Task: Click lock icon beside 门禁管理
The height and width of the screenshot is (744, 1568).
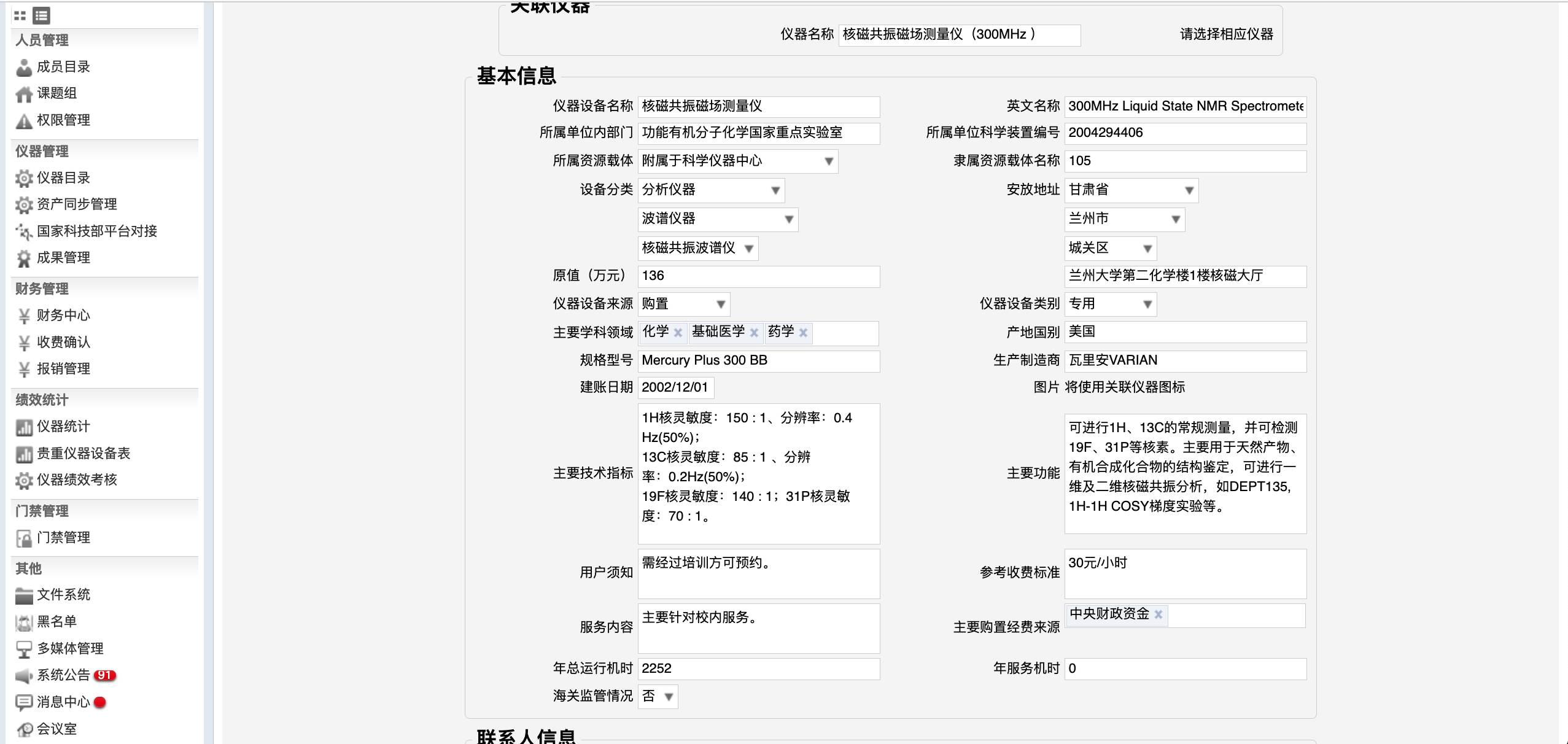Action: pos(24,538)
